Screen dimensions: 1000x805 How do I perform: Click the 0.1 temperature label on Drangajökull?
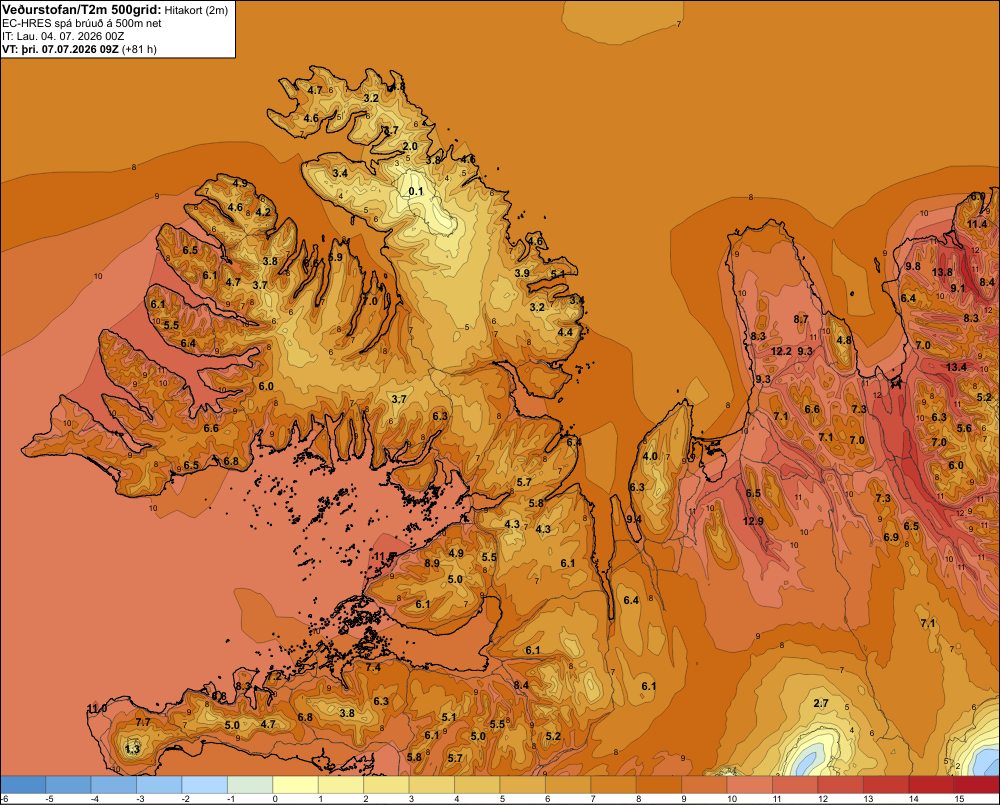[415, 191]
